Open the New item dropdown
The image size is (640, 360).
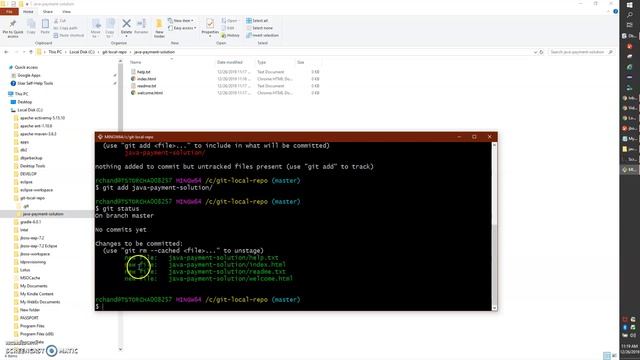click(x=181, y=20)
